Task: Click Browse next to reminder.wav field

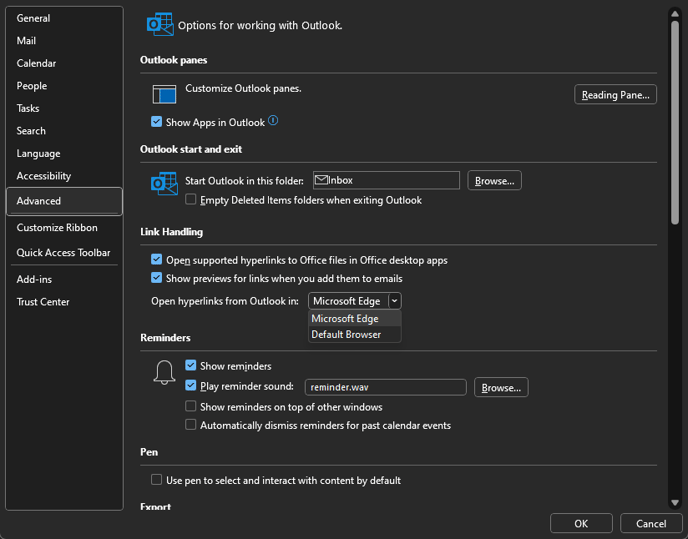Action: (501, 387)
